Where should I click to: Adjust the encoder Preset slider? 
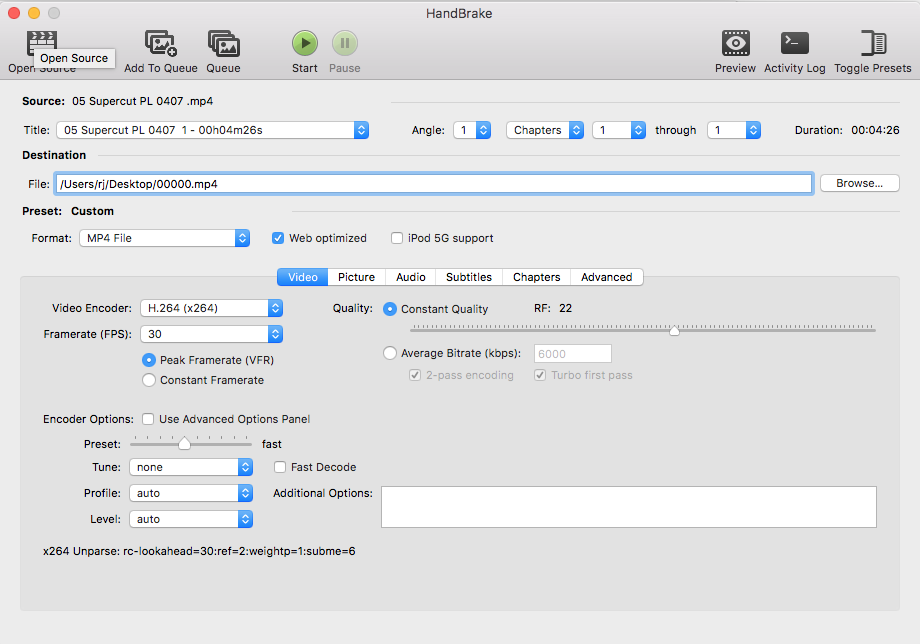pyautogui.click(x=185, y=441)
